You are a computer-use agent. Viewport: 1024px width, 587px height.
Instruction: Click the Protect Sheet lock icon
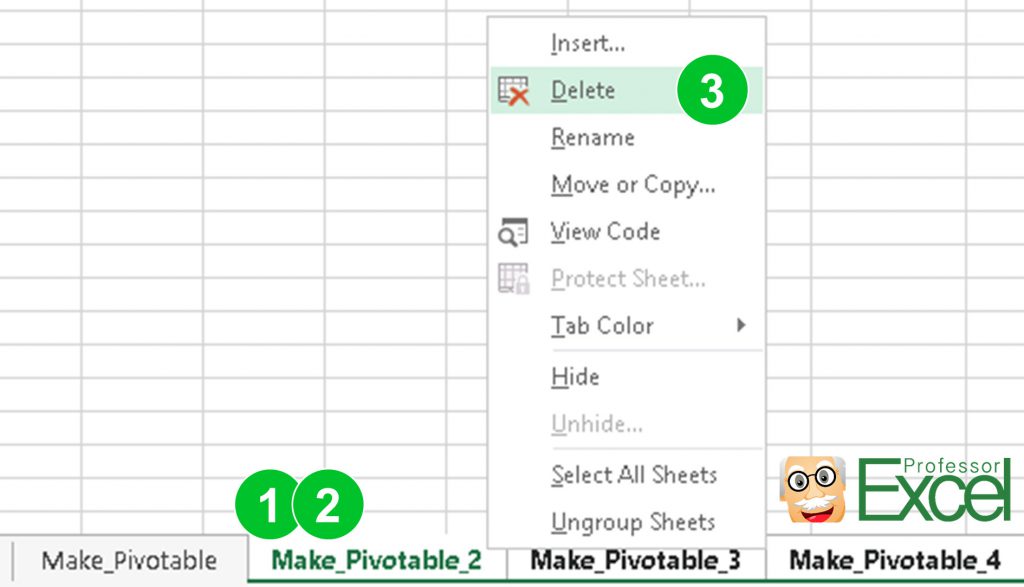(513, 279)
